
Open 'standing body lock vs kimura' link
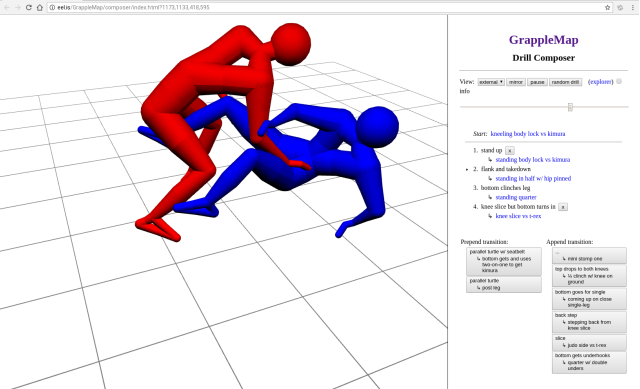(x=533, y=160)
